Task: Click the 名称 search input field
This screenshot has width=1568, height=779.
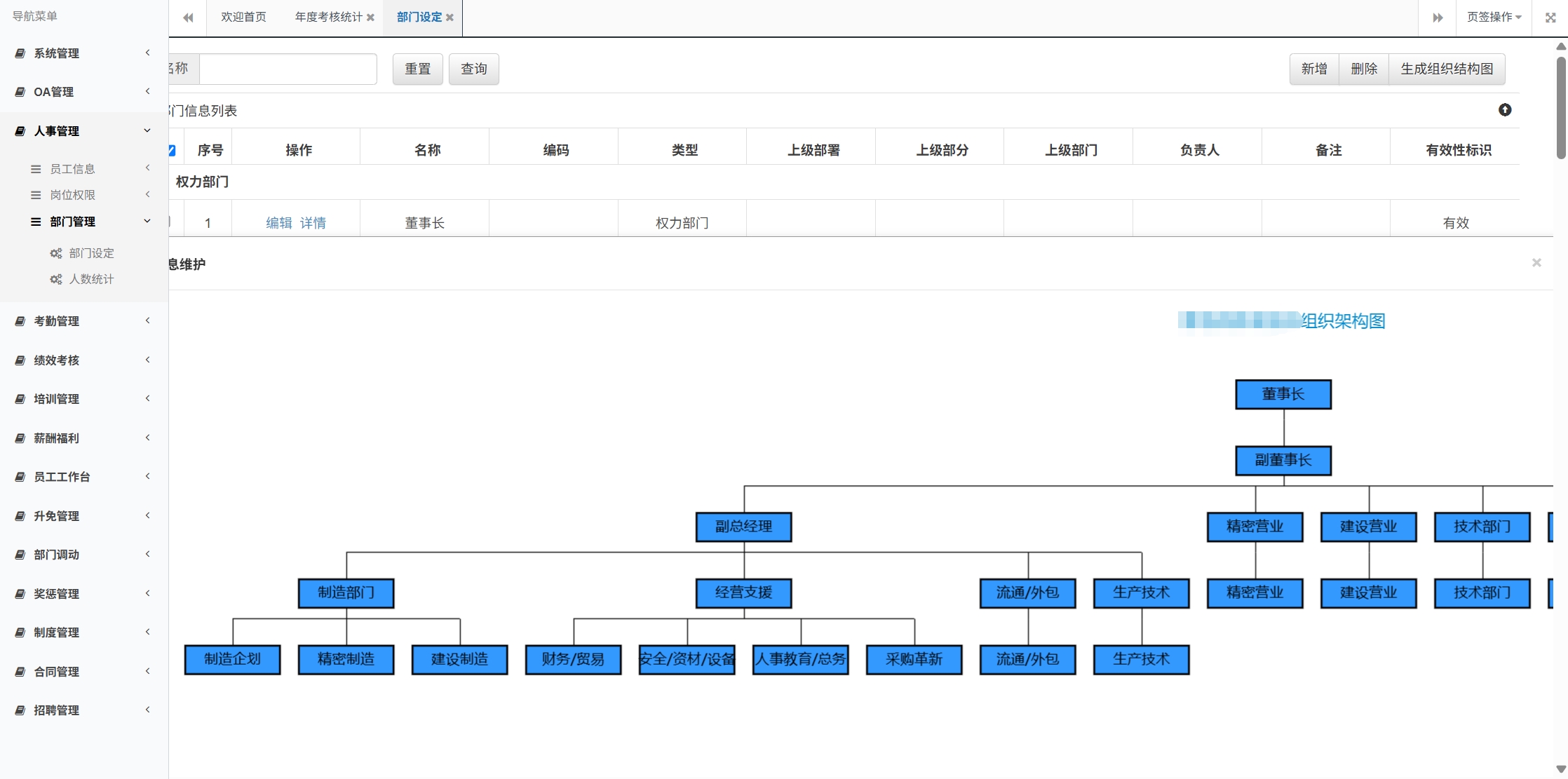Action: pos(288,69)
